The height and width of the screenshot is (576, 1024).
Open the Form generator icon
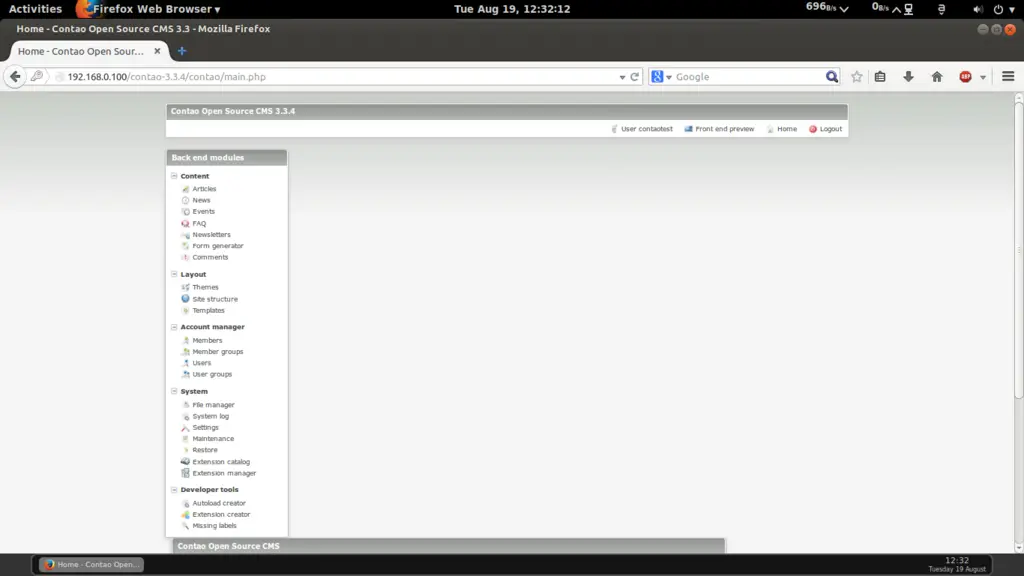point(185,246)
